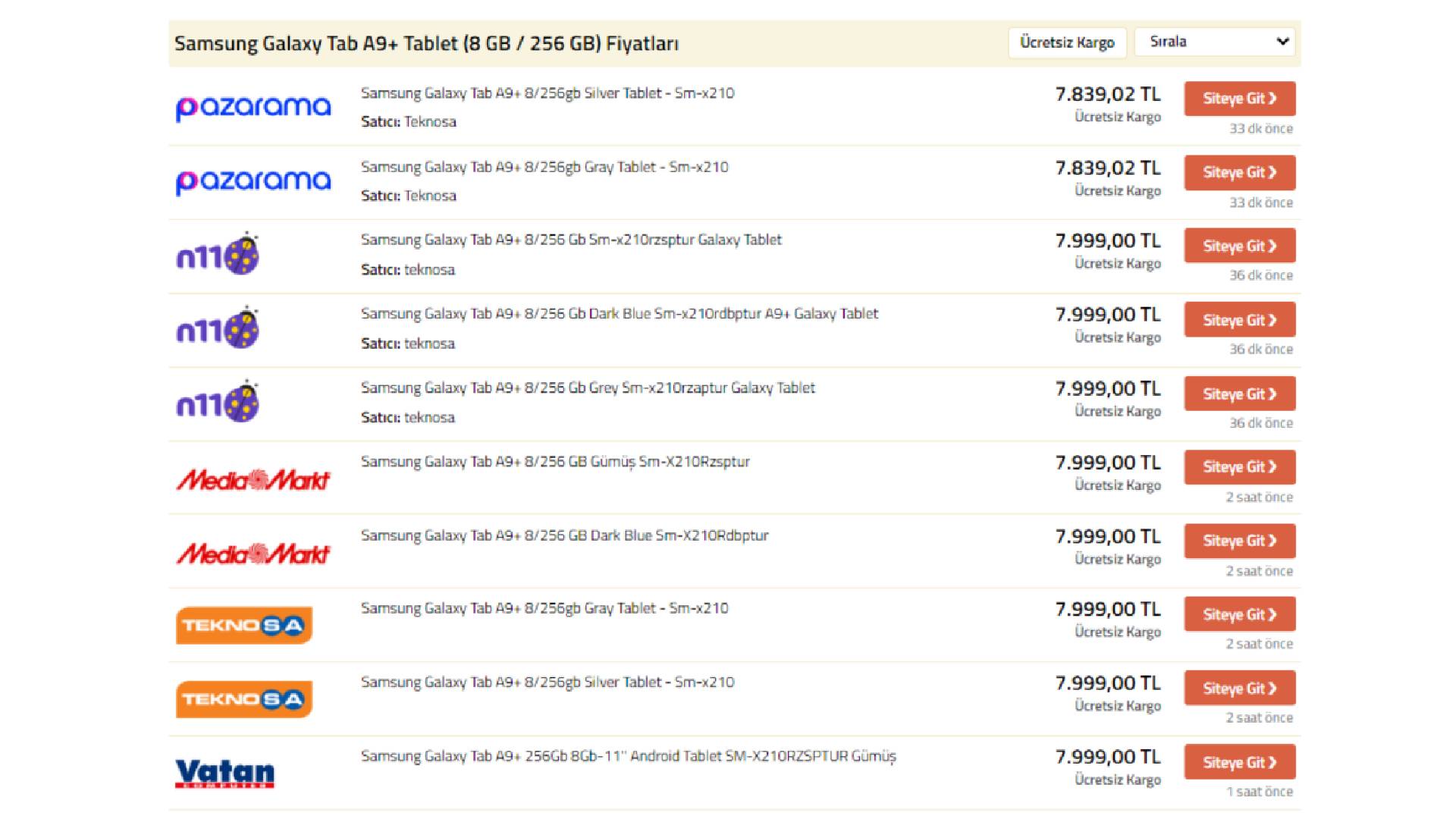This screenshot has width=1456, height=819.
Task: Open the n11 logo on the Sm-x210rzsptur row
Action: click(218, 253)
